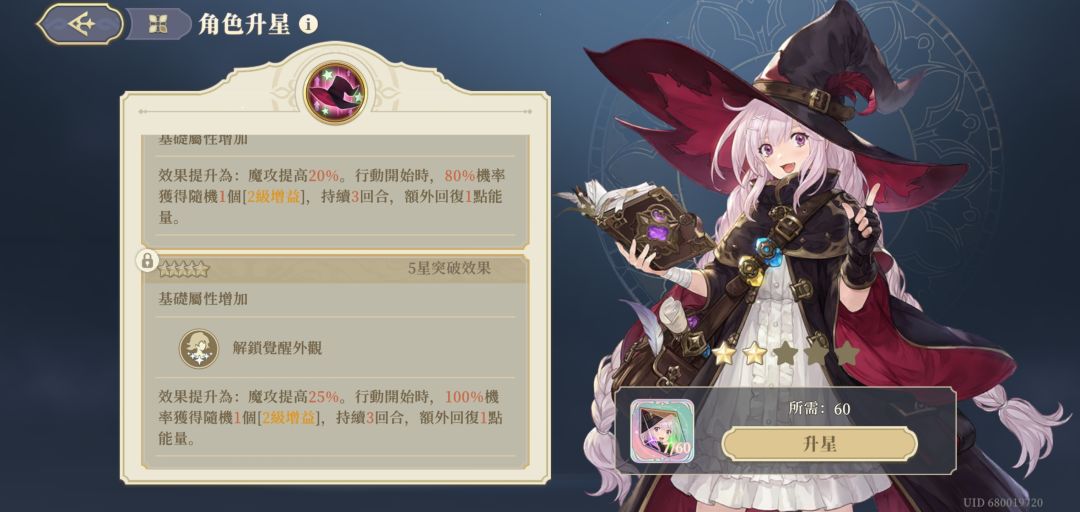Select the third dim star under character

[x=786, y=354]
